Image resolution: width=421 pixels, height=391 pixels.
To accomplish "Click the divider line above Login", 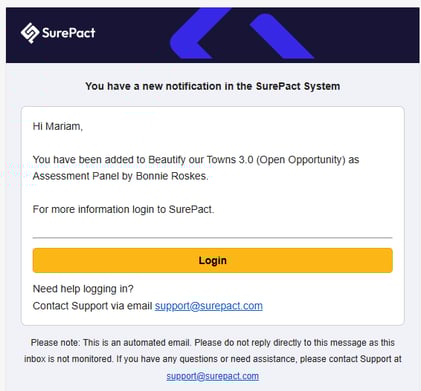I will tap(213, 238).
